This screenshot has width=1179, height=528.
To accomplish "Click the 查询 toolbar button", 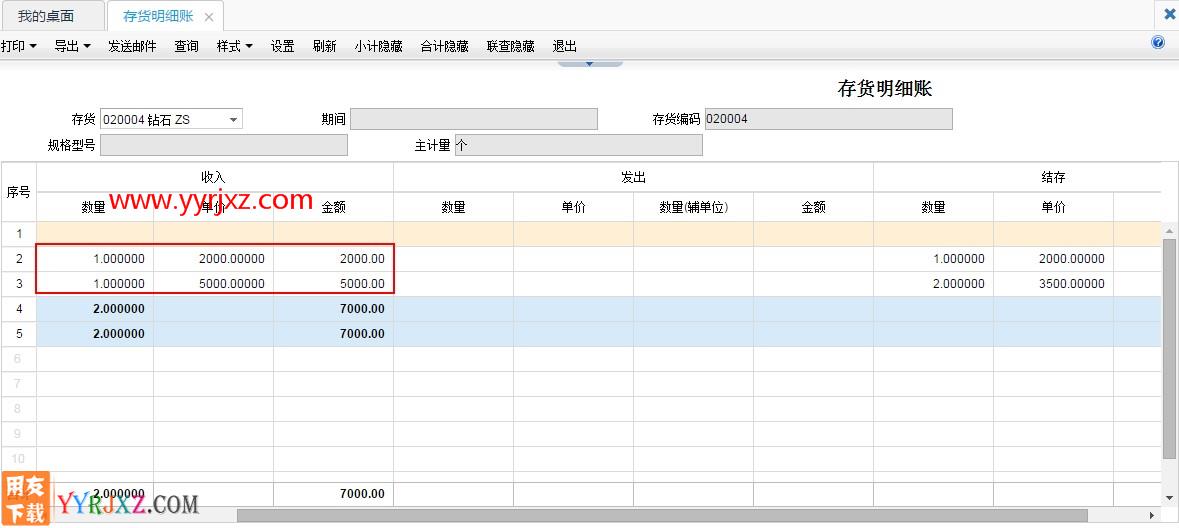I will tap(186, 46).
